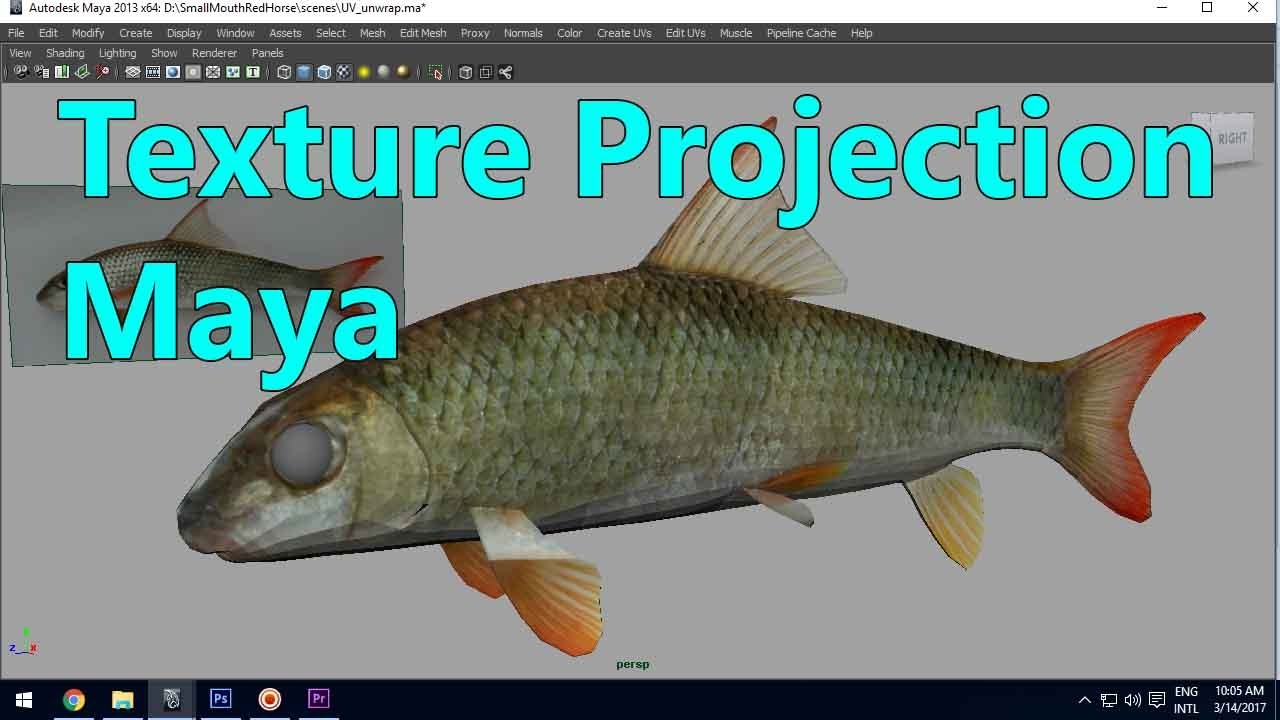
Task: Click the ENG INTL language indicator
Action: [1186, 700]
